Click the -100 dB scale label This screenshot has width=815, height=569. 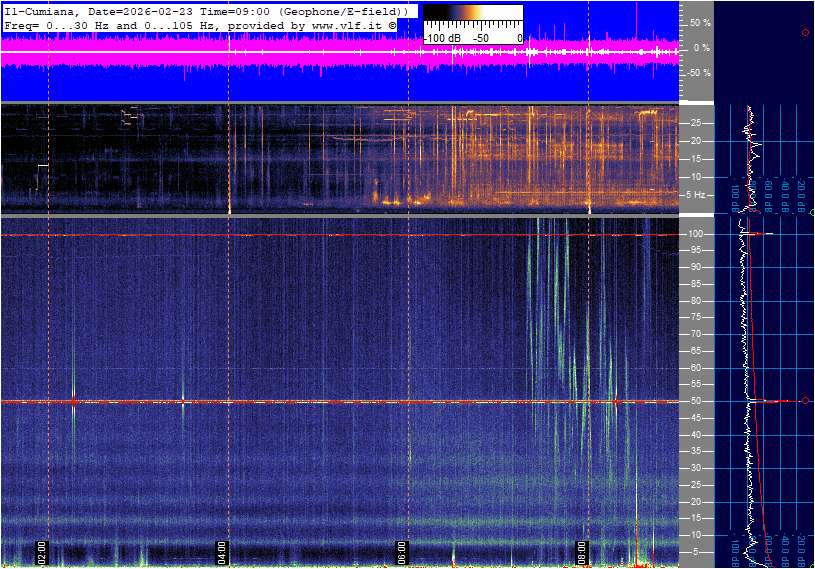(441, 37)
